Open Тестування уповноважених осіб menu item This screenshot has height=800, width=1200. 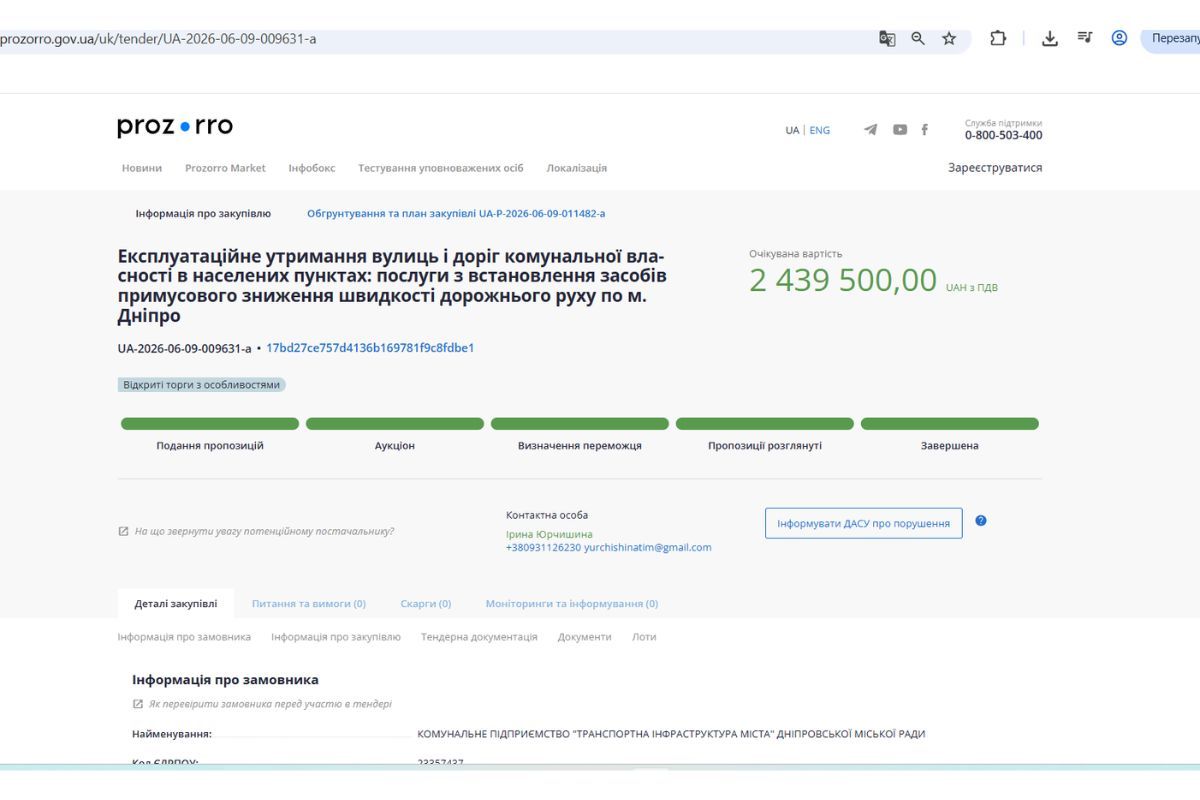click(x=441, y=168)
